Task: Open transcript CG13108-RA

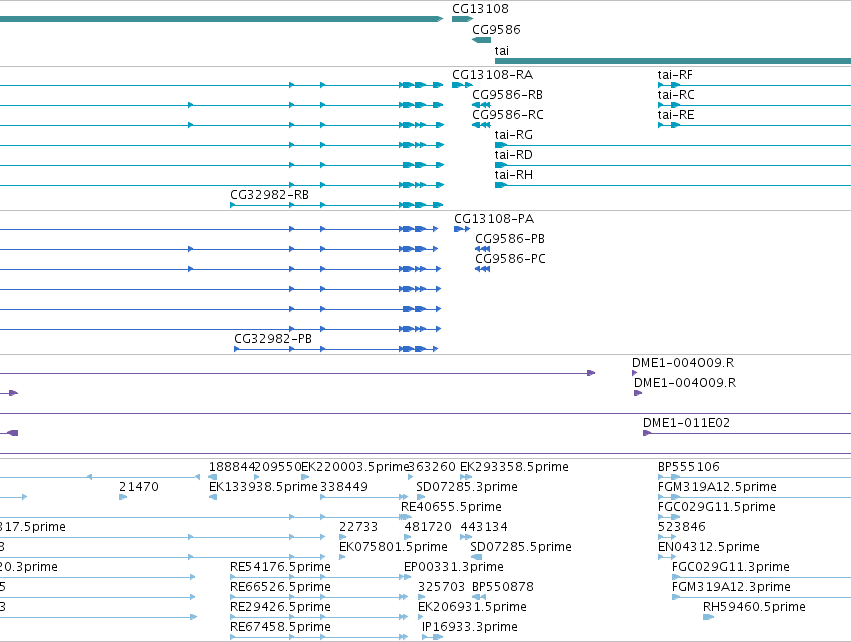Action: pyautogui.click(x=492, y=75)
